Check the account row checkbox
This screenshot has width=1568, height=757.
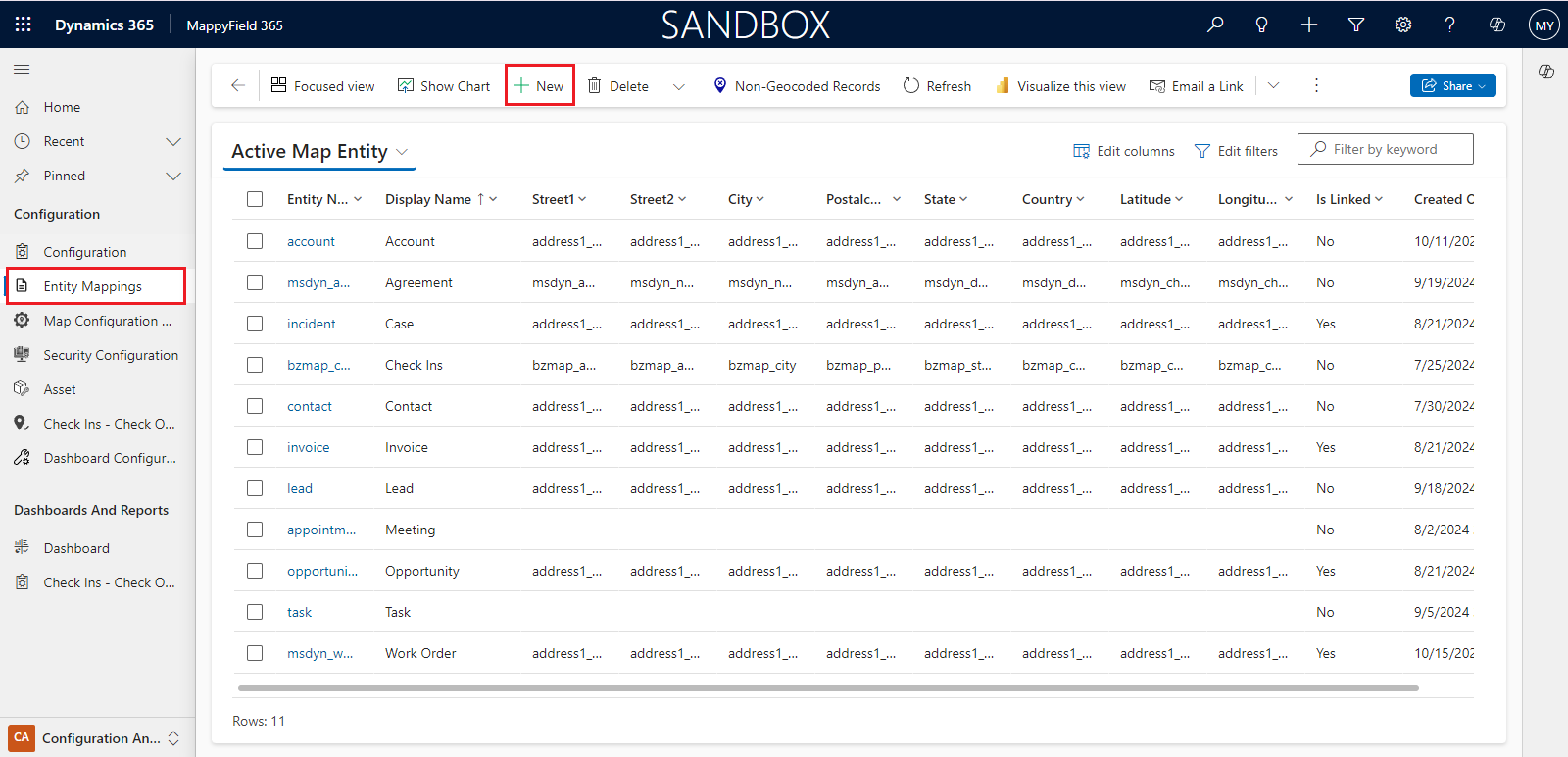pyautogui.click(x=255, y=241)
